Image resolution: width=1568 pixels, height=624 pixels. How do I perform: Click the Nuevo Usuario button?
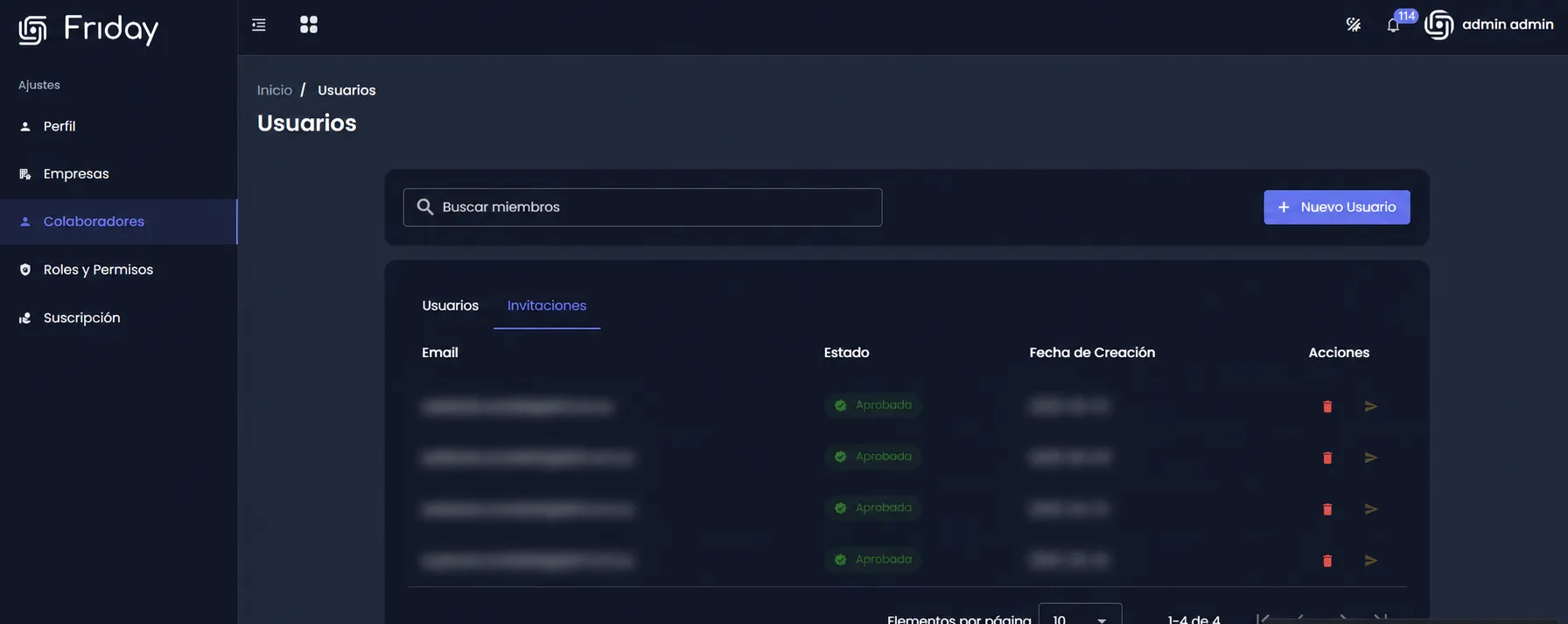(1336, 207)
